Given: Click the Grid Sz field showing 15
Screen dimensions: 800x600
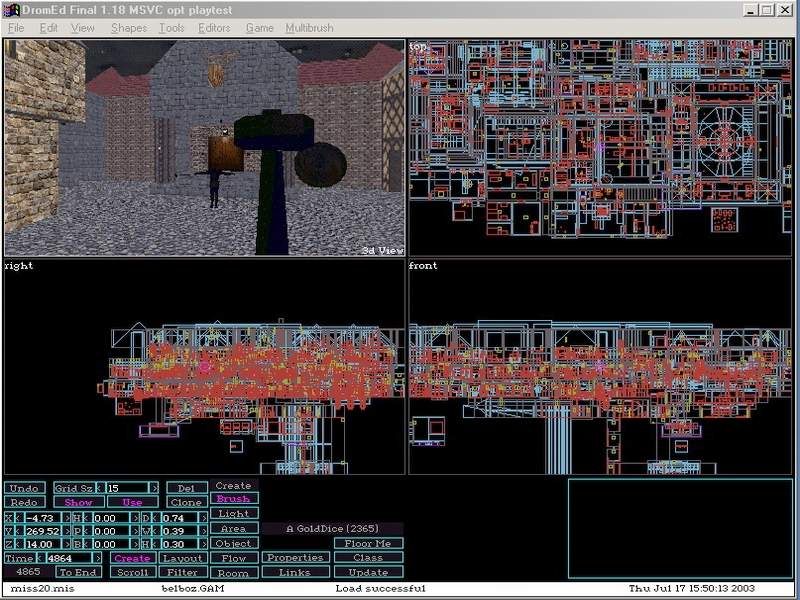Looking at the screenshot, I should click(x=128, y=488).
